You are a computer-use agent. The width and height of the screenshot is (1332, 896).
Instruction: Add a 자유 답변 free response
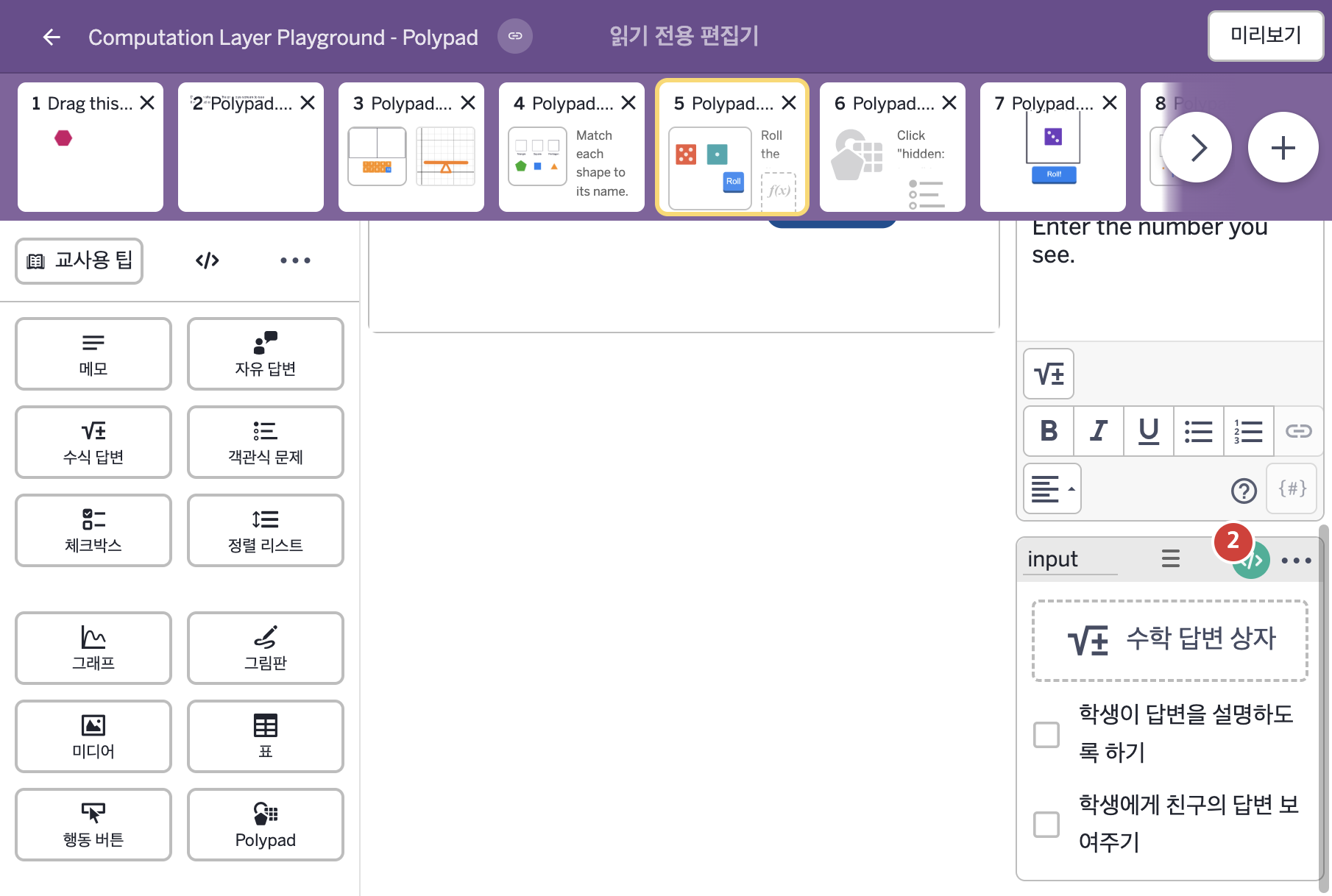click(266, 354)
